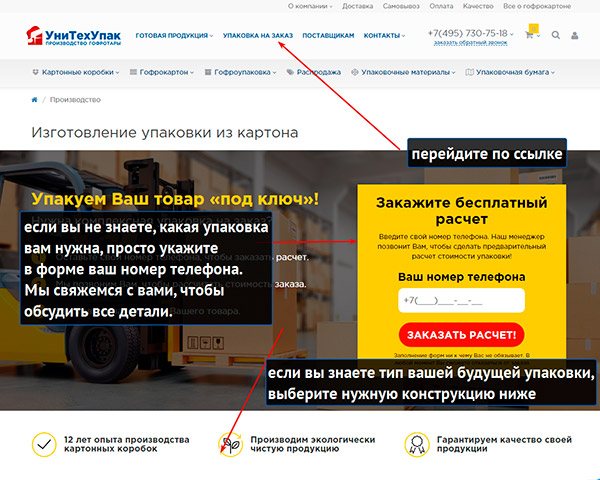Click the Производство breadcrumb

point(75,100)
